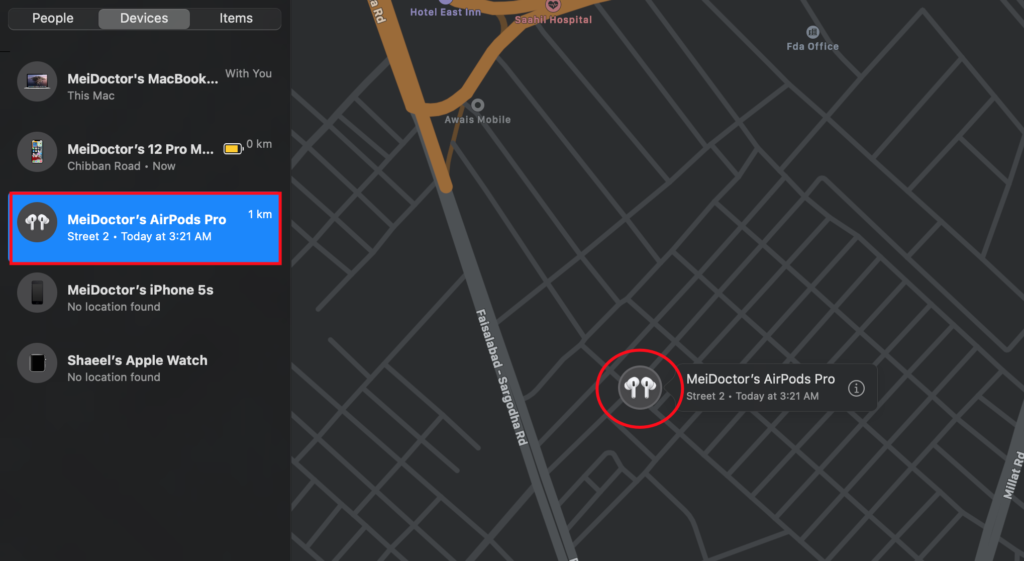
Task: Click the 12 Pro Max iPhone icon
Action: (x=37, y=152)
